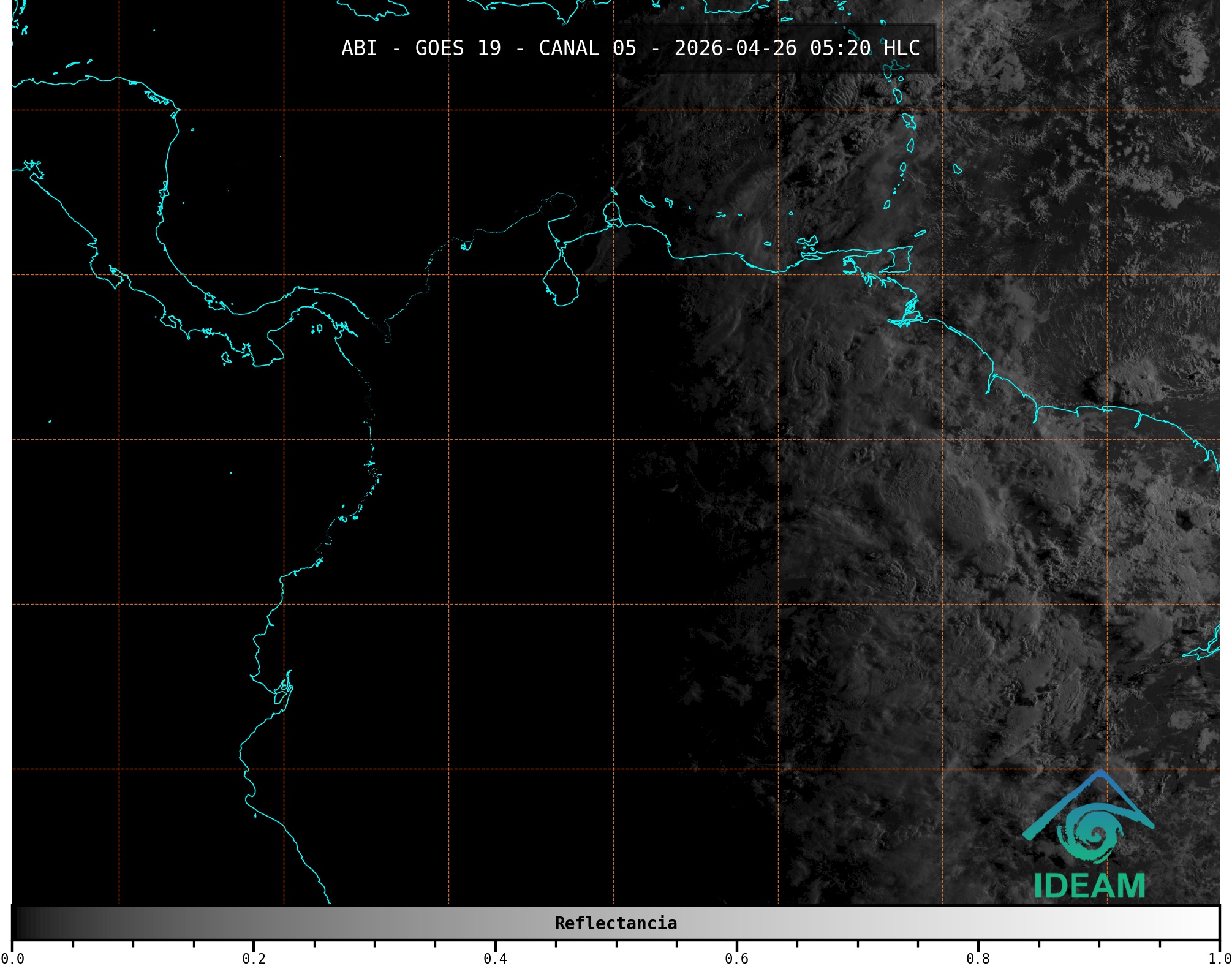Click the 0.0 tick label on colorbar
Screen dimensions: 1232x966
pyautogui.click(x=12, y=959)
